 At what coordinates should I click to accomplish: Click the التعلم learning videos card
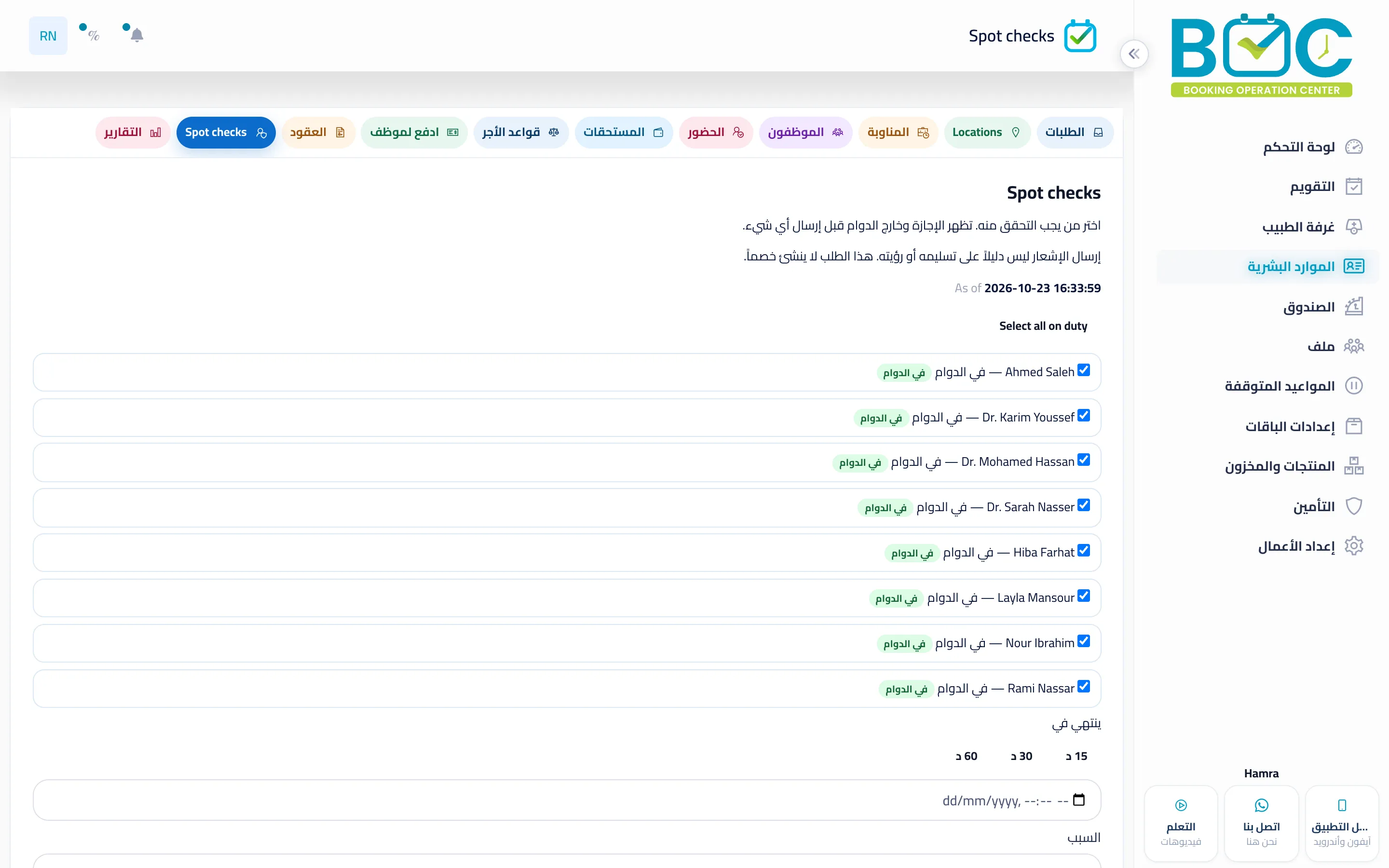(x=1181, y=823)
